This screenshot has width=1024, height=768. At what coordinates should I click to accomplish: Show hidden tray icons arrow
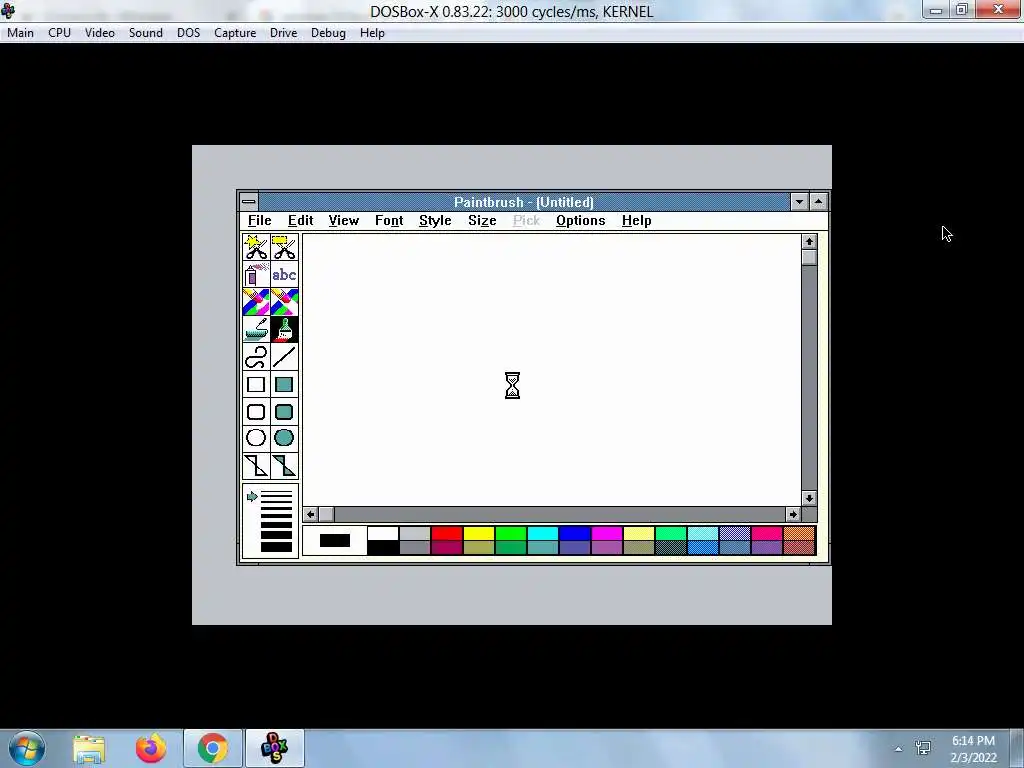[899, 749]
